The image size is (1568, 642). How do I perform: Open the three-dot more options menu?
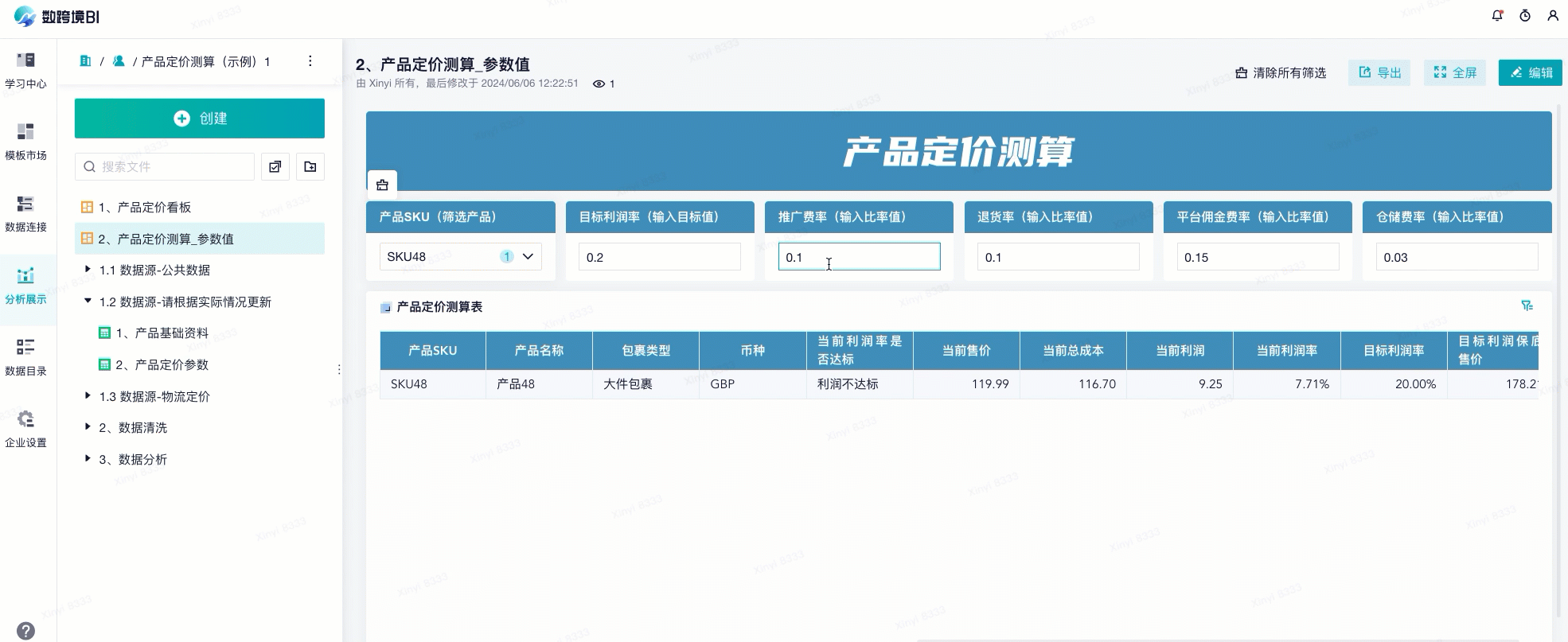(310, 61)
